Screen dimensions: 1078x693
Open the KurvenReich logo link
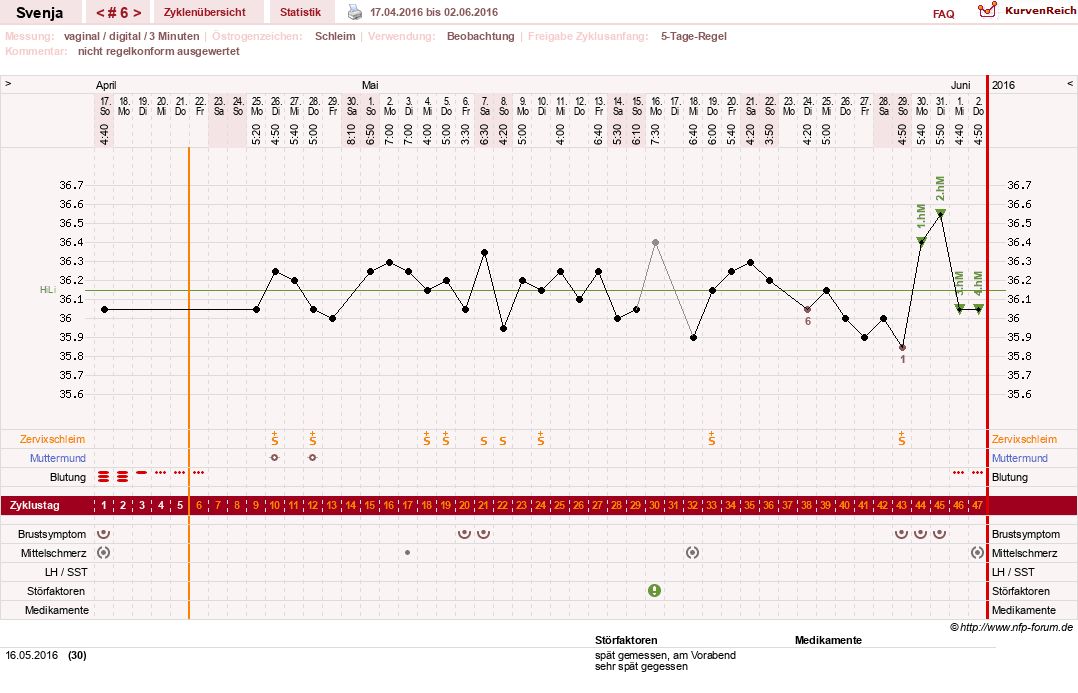[1026, 10]
